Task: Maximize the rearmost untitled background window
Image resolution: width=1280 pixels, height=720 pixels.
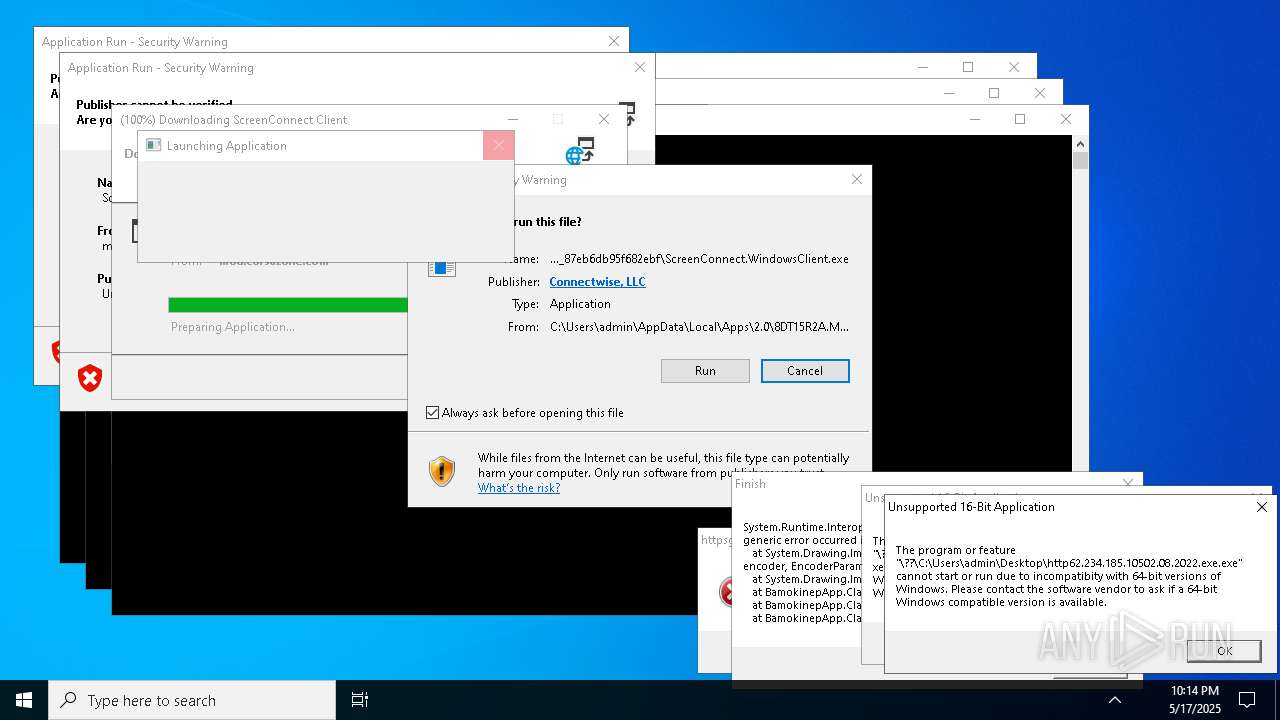Action: pyautogui.click(x=968, y=67)
